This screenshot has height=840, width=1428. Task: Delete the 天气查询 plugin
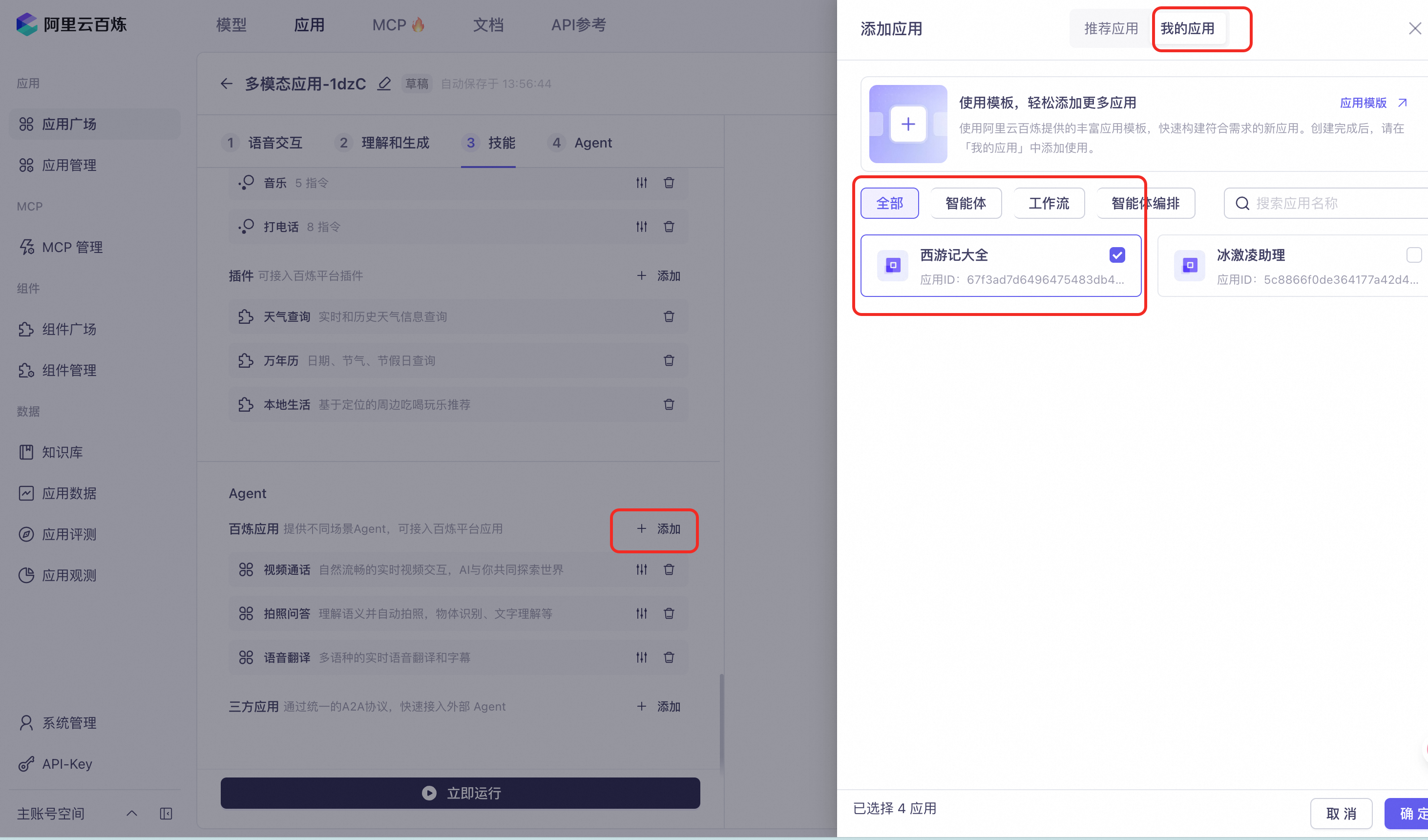669,316
